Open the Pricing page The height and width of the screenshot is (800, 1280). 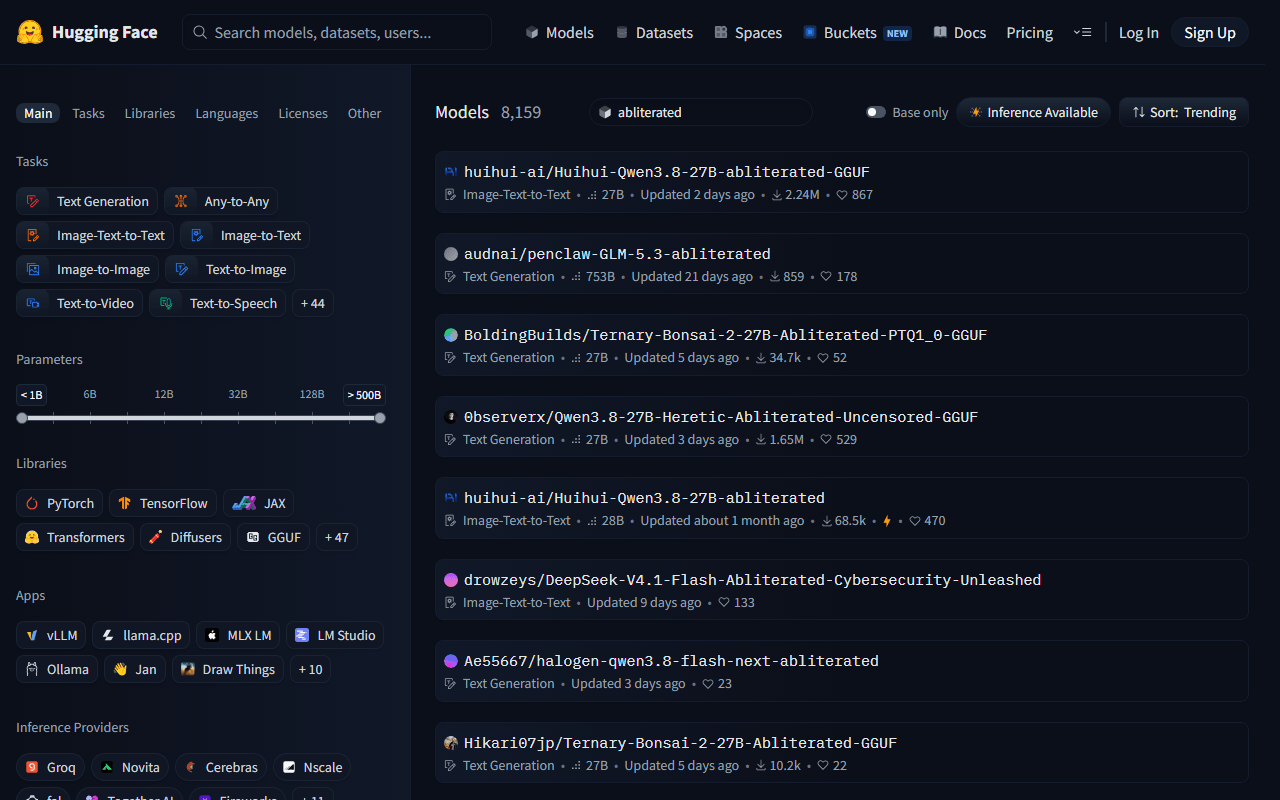pos(1030,33)
